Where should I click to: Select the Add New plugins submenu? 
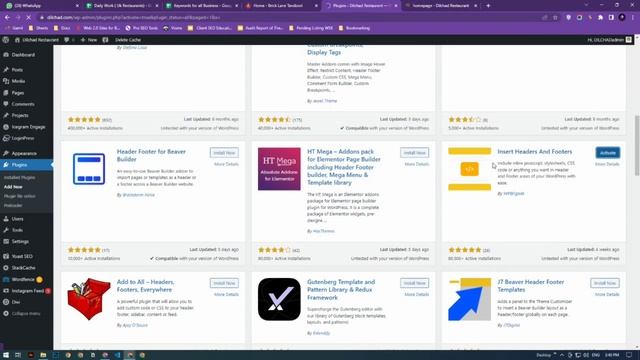[13, 187]
